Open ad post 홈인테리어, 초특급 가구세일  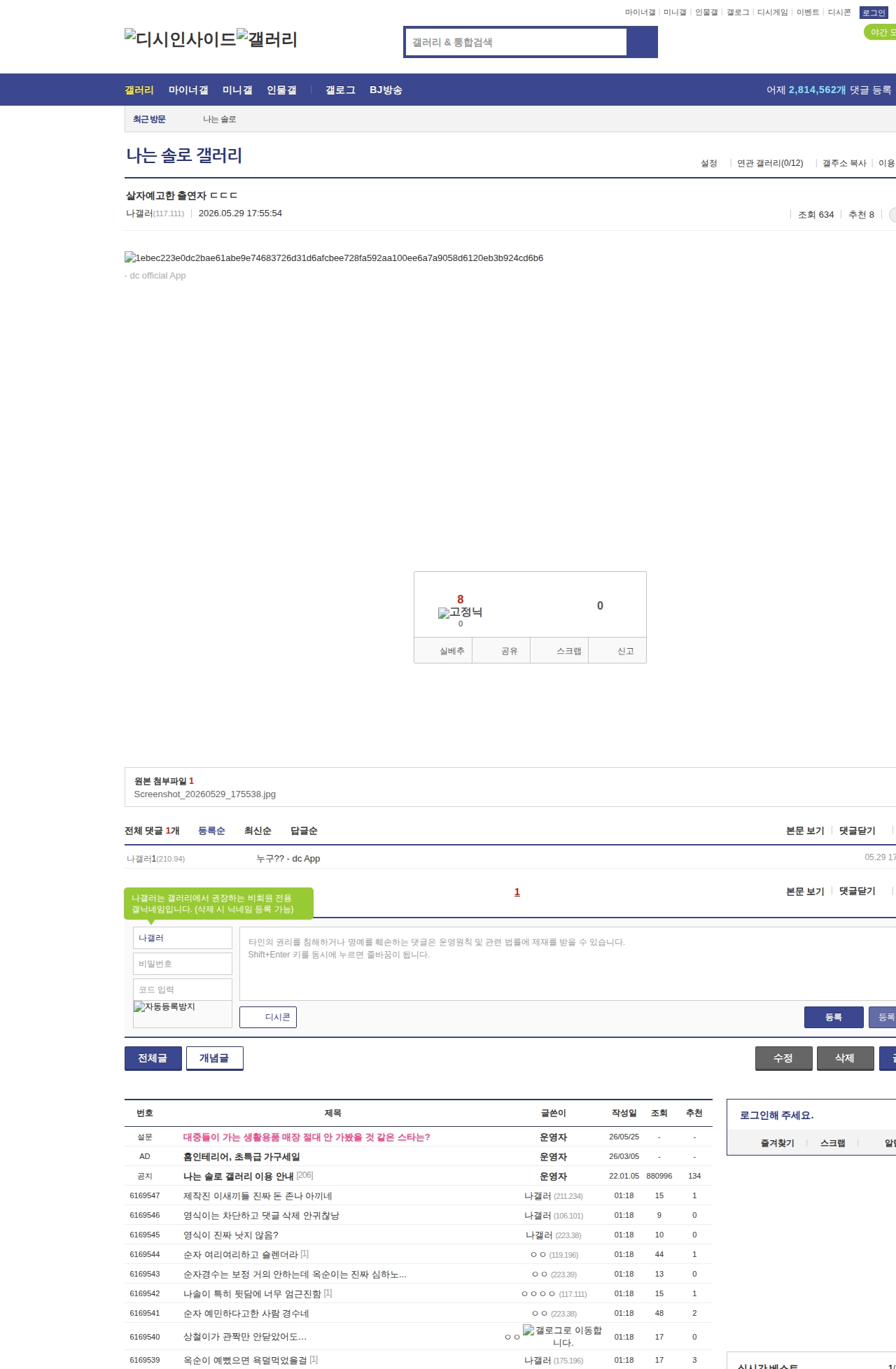(241, 1157)
